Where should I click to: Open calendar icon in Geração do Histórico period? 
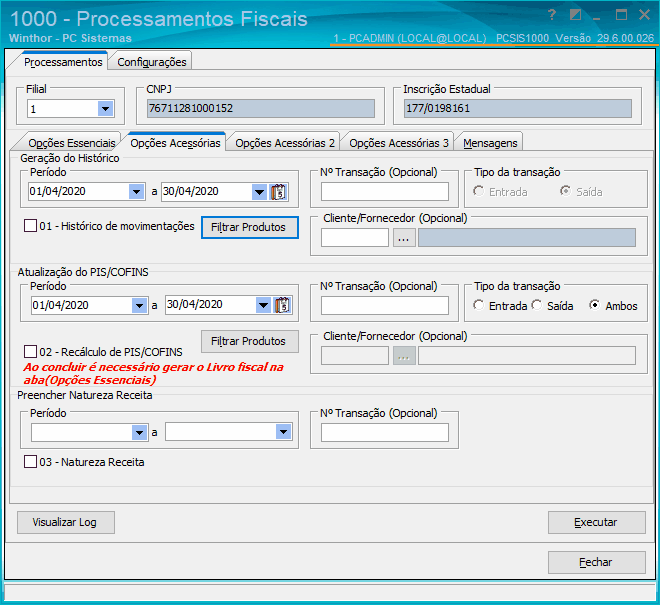pyautogui.click(x=278, y=192)
